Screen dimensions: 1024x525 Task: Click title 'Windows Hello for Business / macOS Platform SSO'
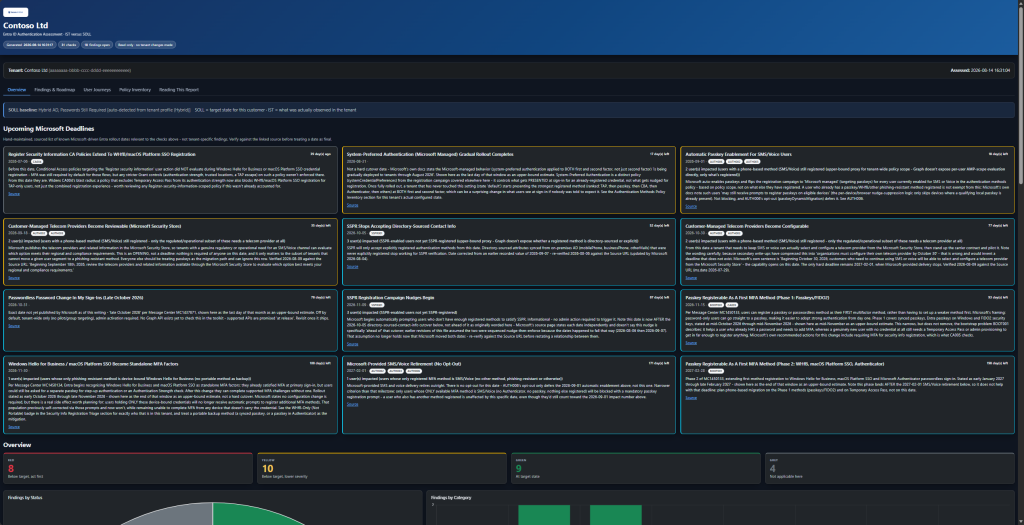tap(93, 364)
